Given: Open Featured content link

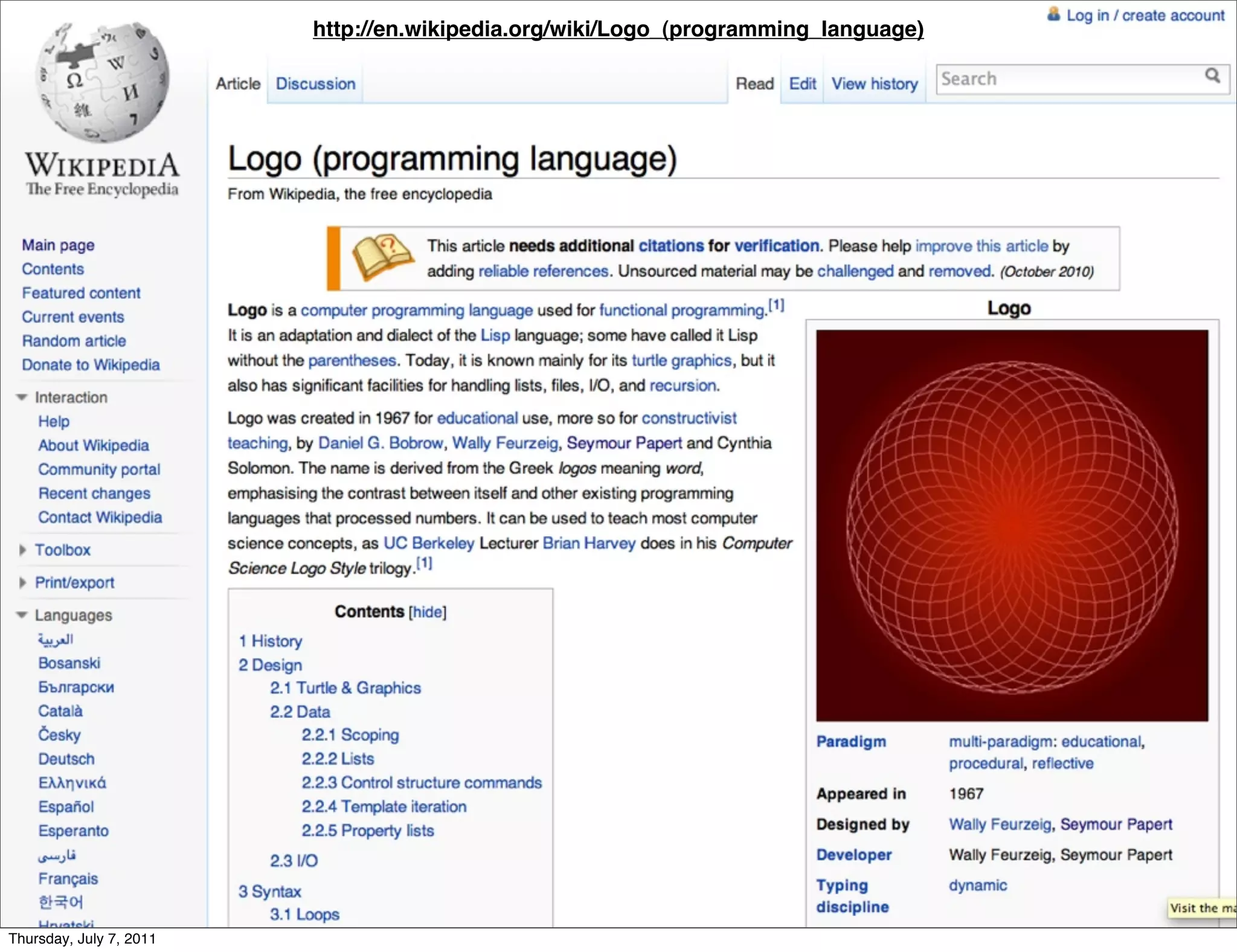Looking at the screenshot, I should [x=81, y=293].
